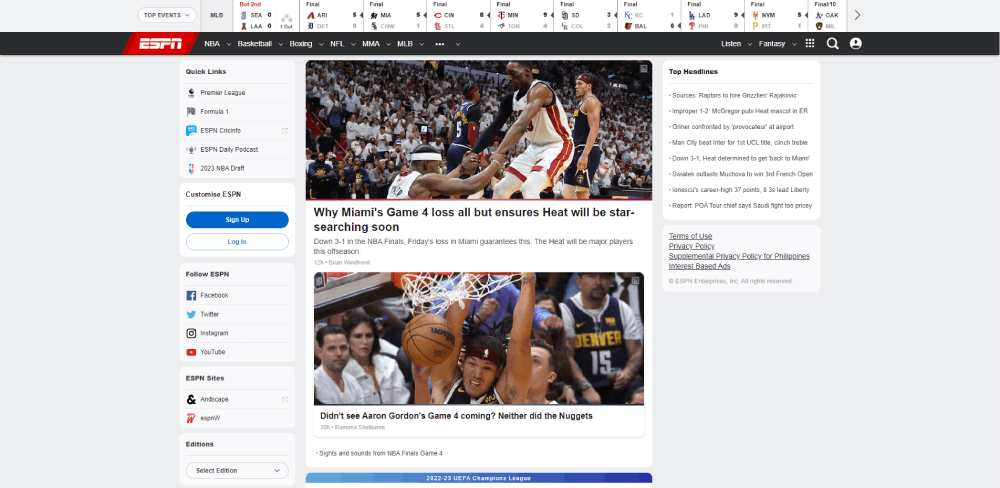Open Supplemental Privacy Policy for Philippines link

(739, 256)
